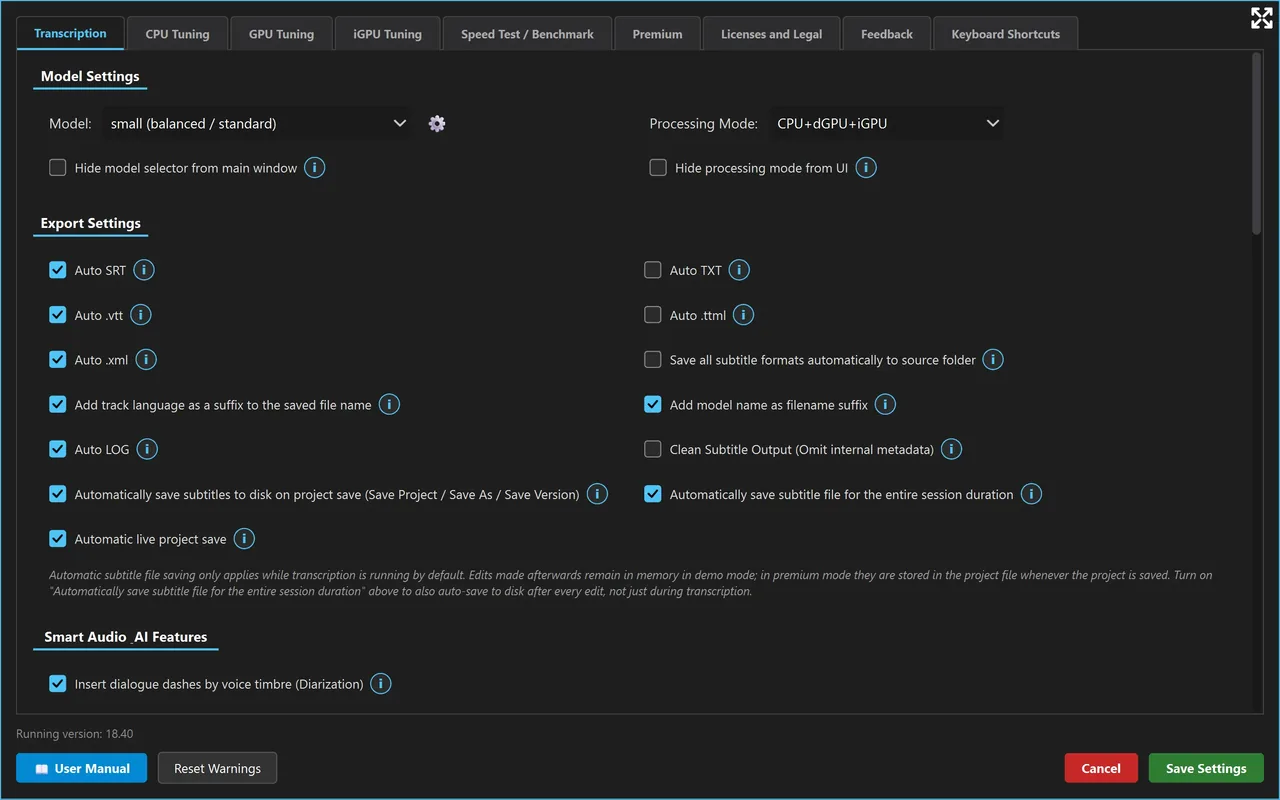Toggle Insert dialogue dashes by voice timbre
This screenshot has height=800, width=1280.
tap(58, 684)
